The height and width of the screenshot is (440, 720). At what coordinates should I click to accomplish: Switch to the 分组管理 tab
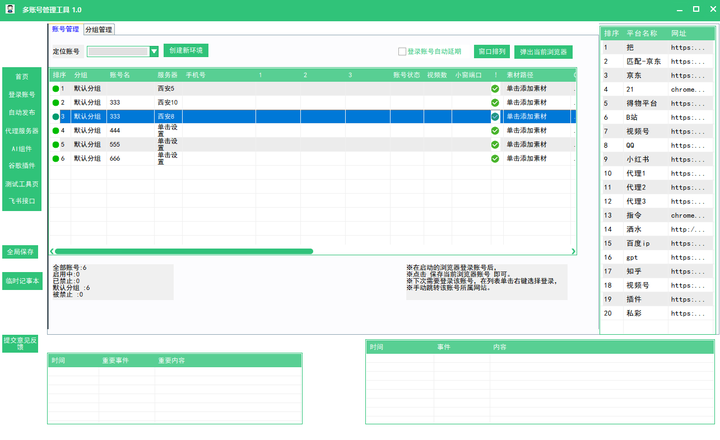[99, 29]
